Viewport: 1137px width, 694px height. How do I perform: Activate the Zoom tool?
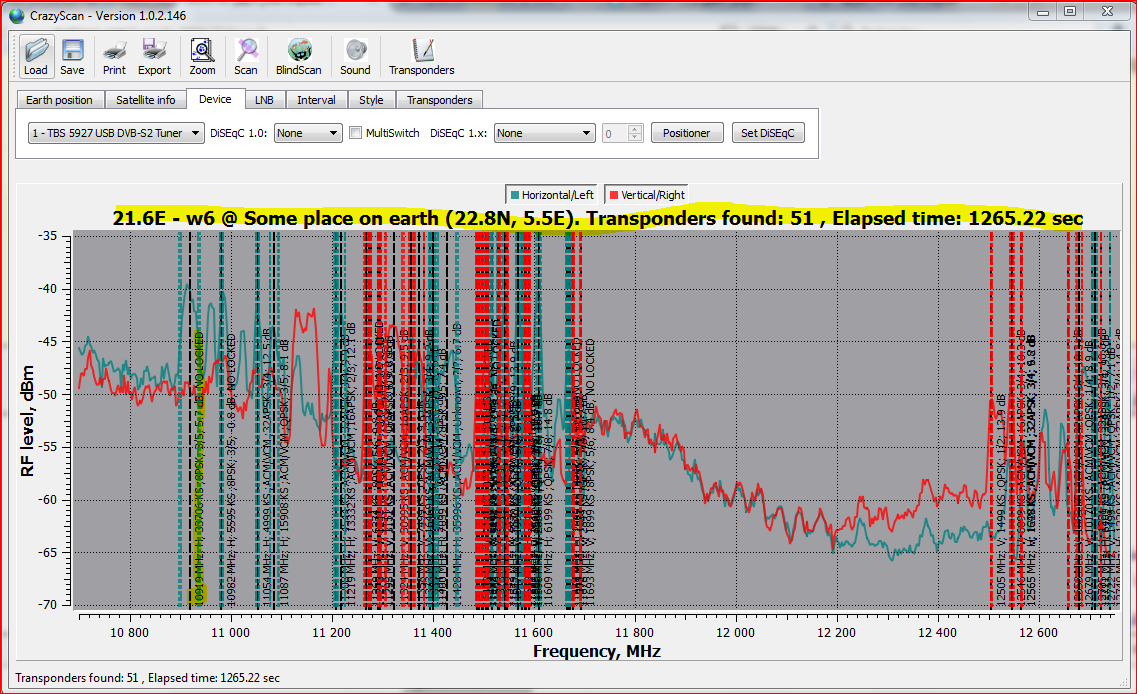[202, 56]
